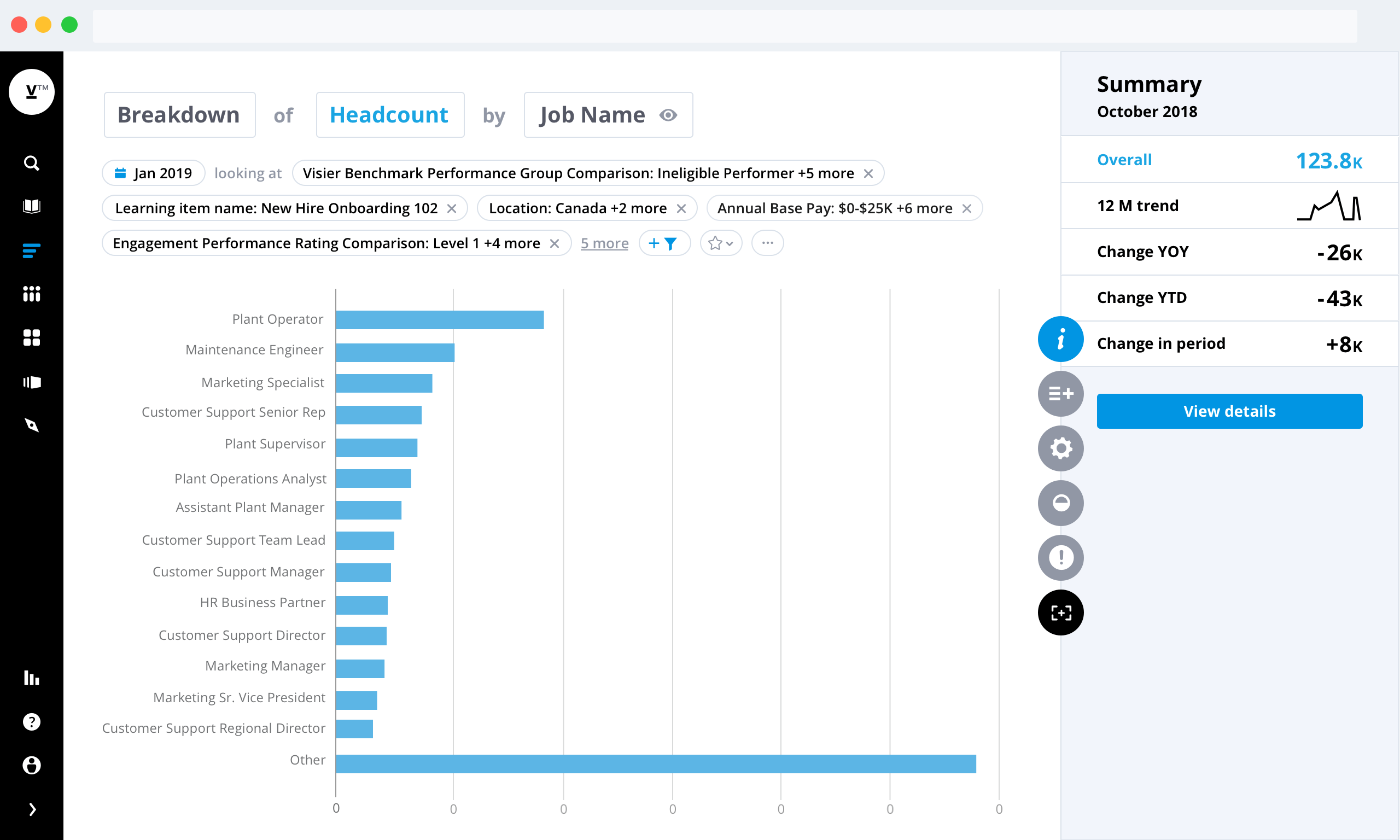
Task: Click the Visier Benchmark Performance Group filter chip
Action: click(x=587, y=173)
